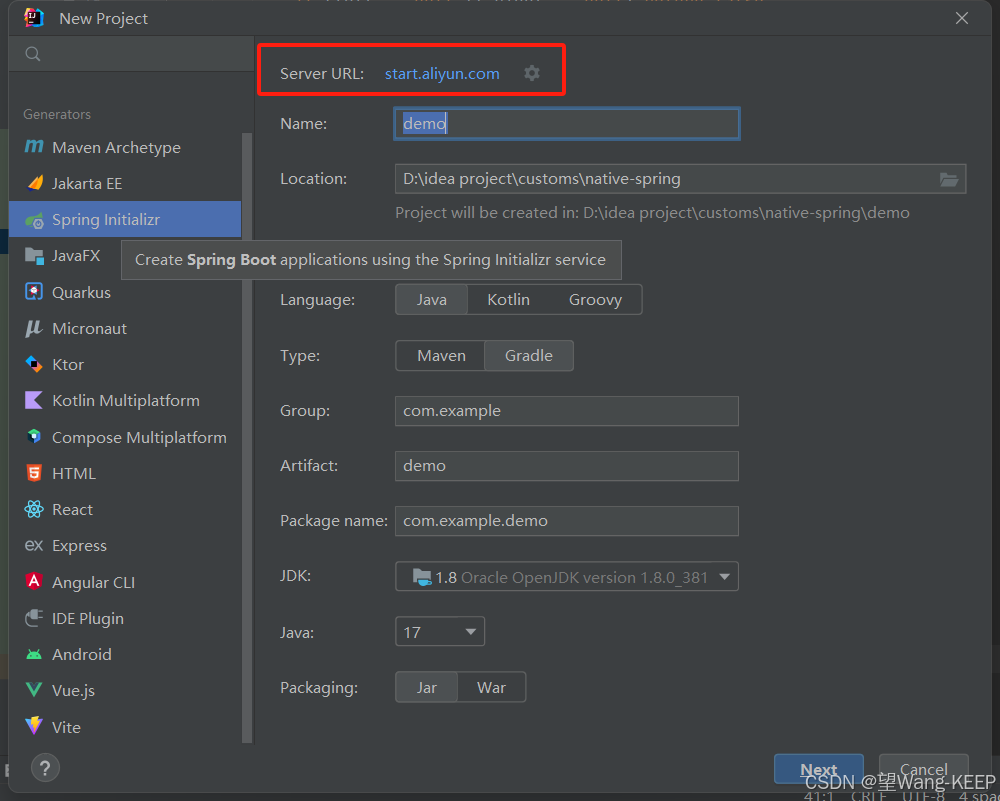Select Vite in generators list
The image size is (1000, 801).
125,727
